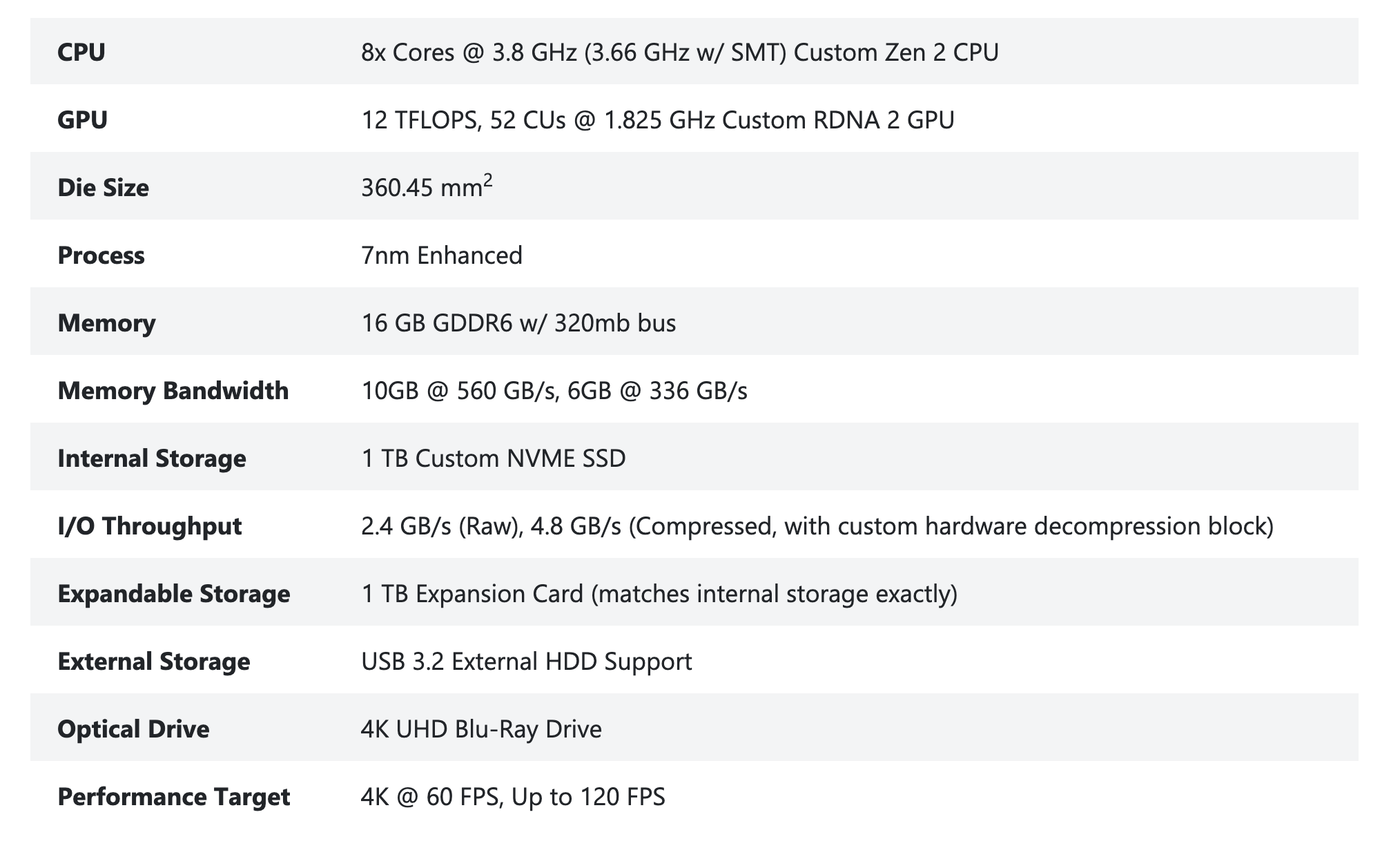The height and width of the screenshot is (848, 1400).
Task: Select the 12 TFLOPS GPU description
Action: pyautogui.click(x=657, y=120)
